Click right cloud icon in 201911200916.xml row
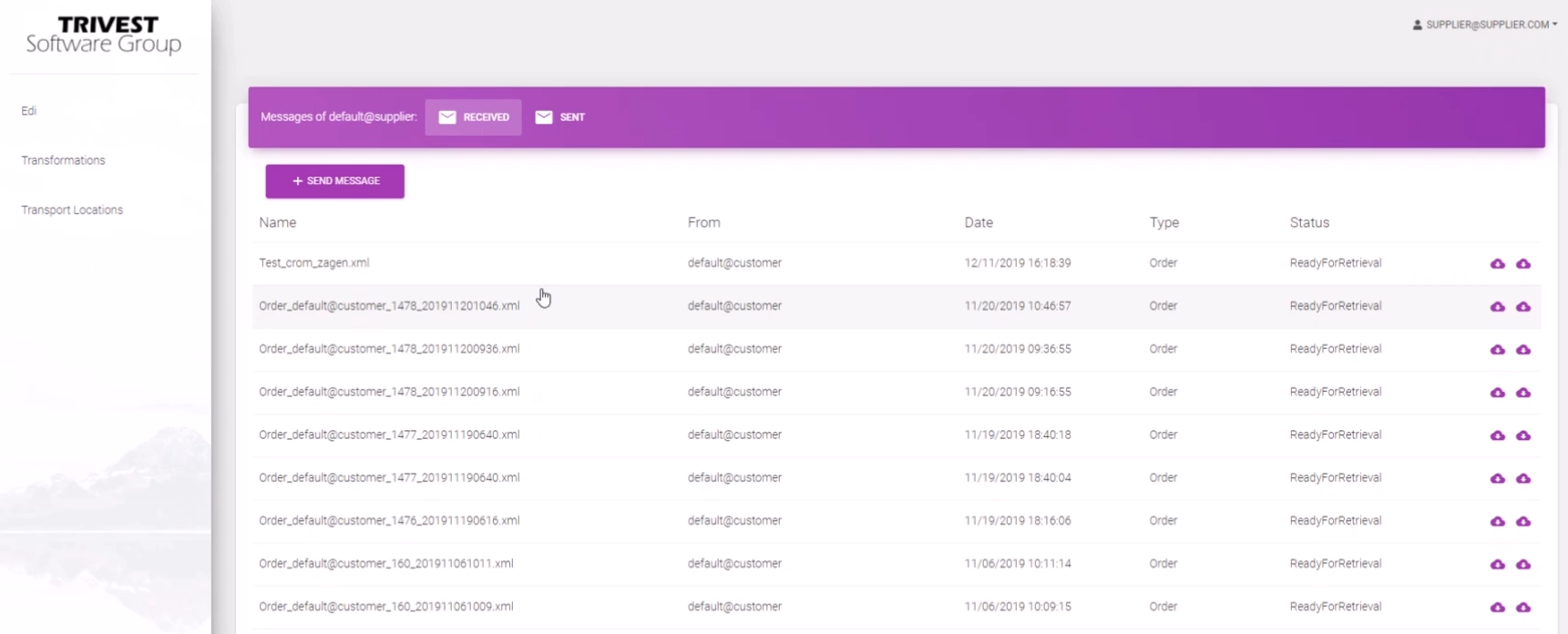 coord(1522,392)
